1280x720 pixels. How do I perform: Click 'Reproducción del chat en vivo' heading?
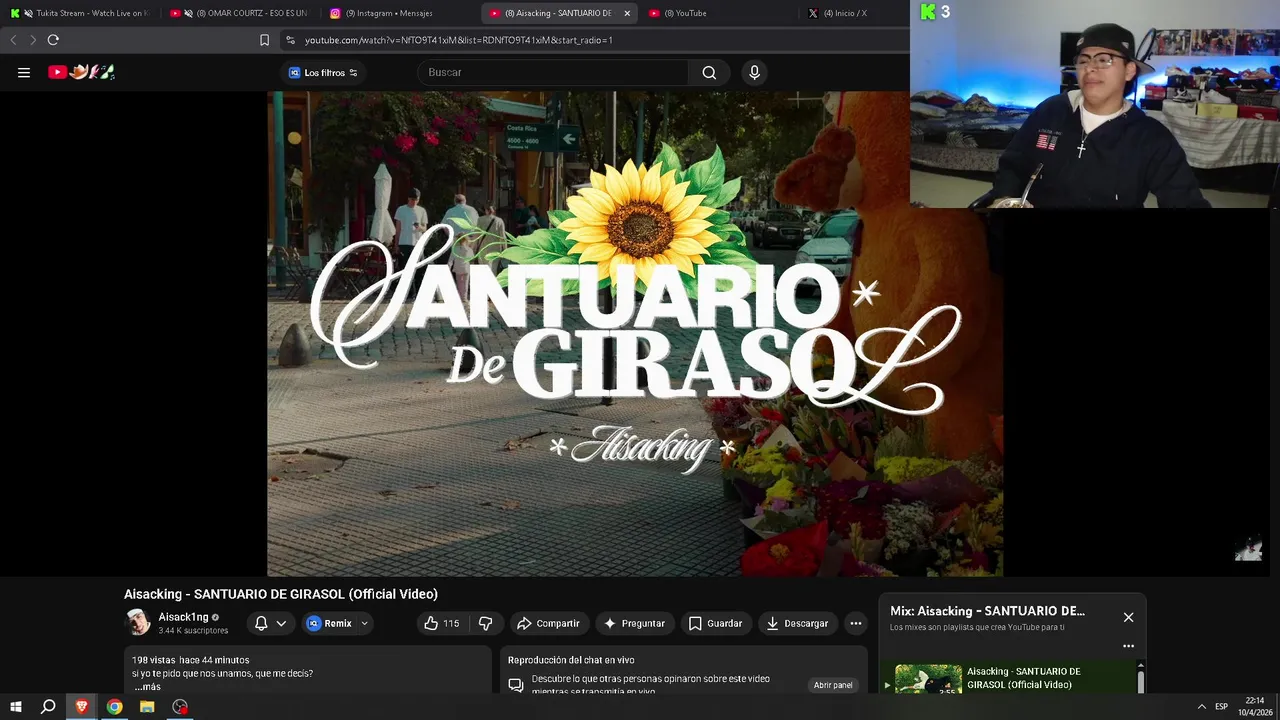[571, 660]
